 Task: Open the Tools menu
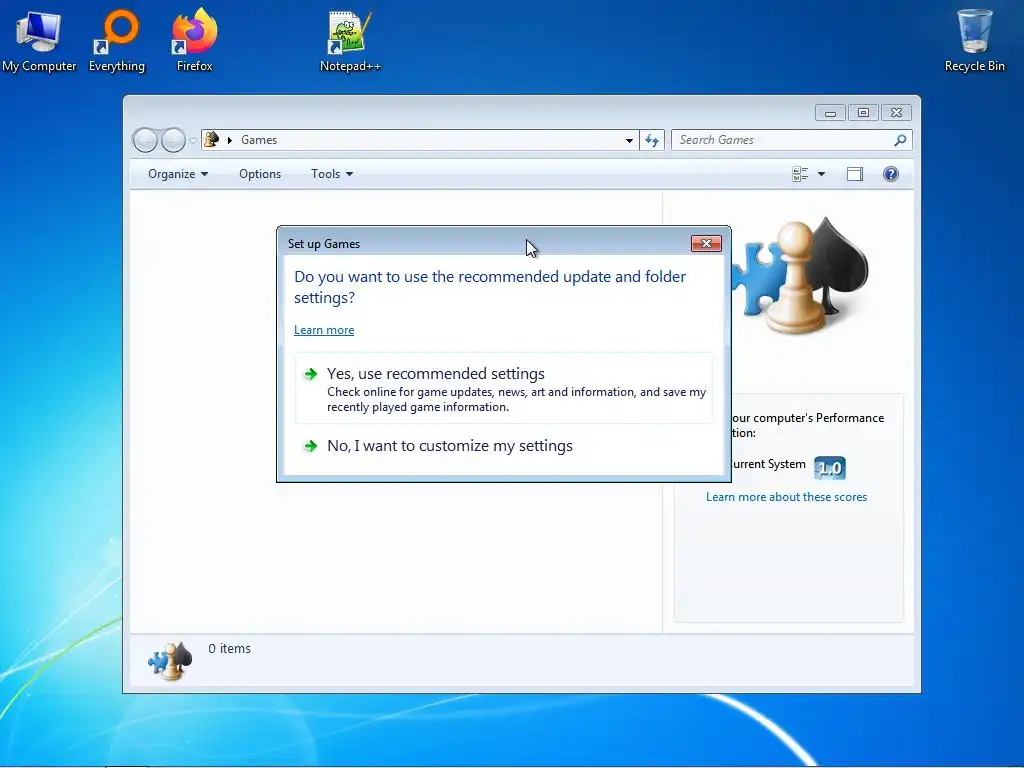(332, 174)
